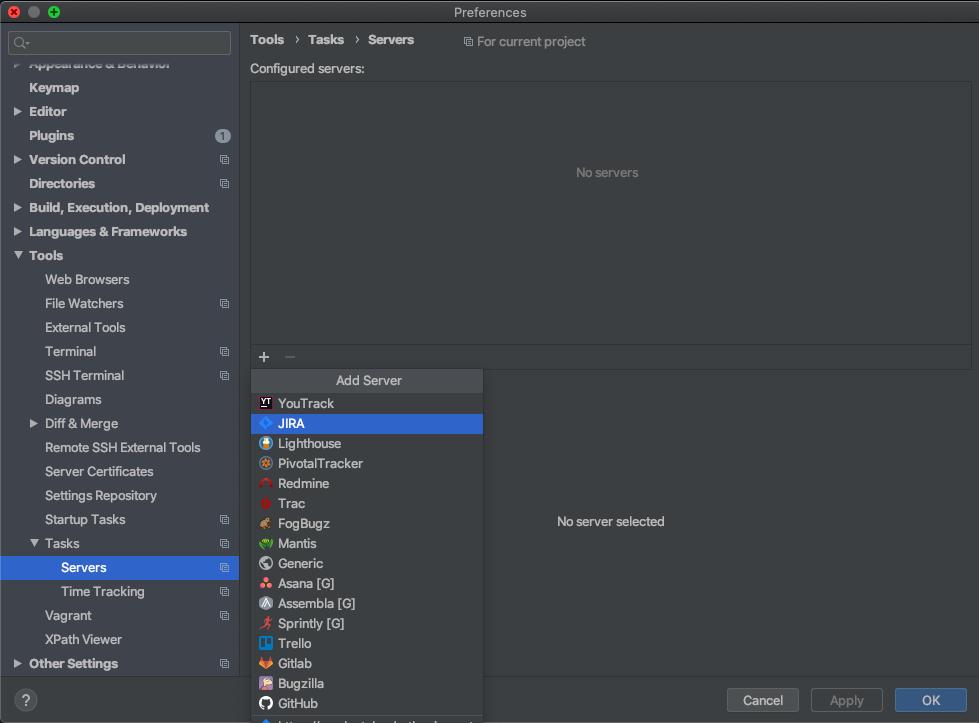979x723 pixels.
Task: Click the YouTrack icon in Add Server list
Action: (266, 403)
